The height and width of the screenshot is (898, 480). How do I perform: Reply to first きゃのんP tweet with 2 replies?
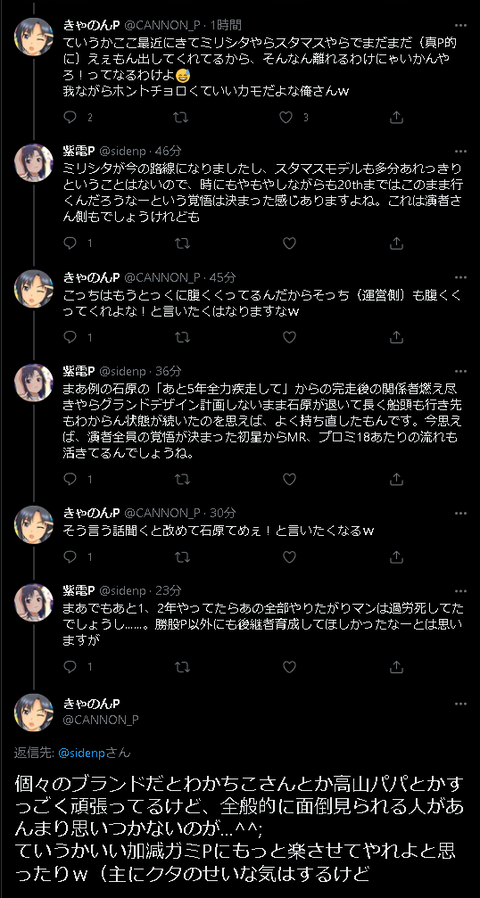[x=69, y=117]
